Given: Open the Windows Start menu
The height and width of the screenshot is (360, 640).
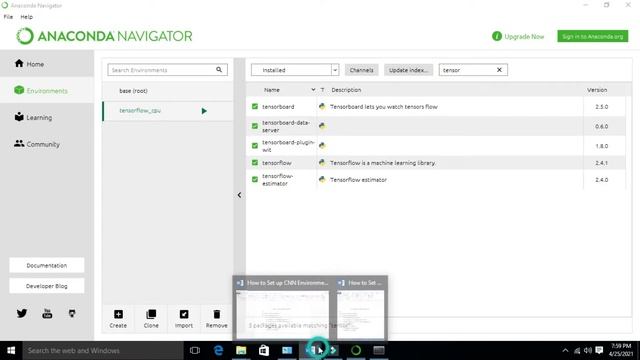Looking at the screenshot, I should click(x=11, y=351).
